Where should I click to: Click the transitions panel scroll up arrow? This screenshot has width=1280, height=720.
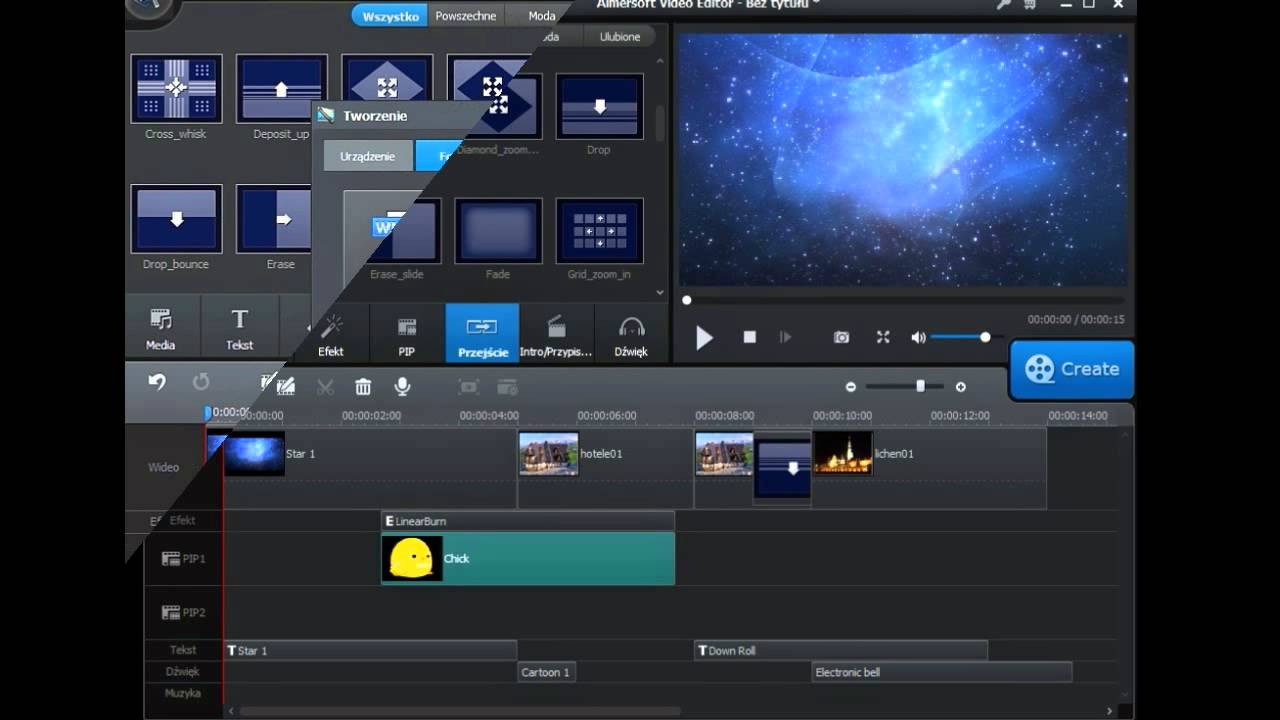pyautogui.click(x=659, y=61)
